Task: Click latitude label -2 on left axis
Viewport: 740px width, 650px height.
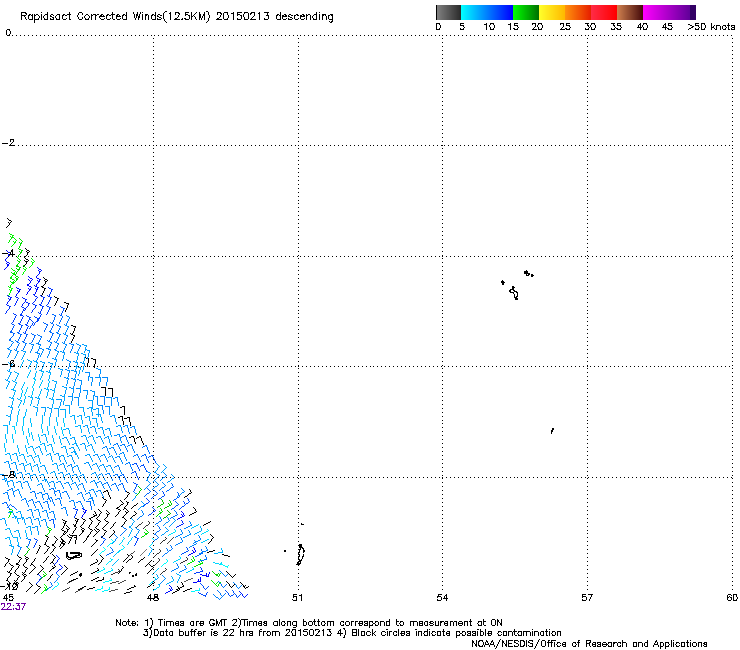Action: coord(8,143)
